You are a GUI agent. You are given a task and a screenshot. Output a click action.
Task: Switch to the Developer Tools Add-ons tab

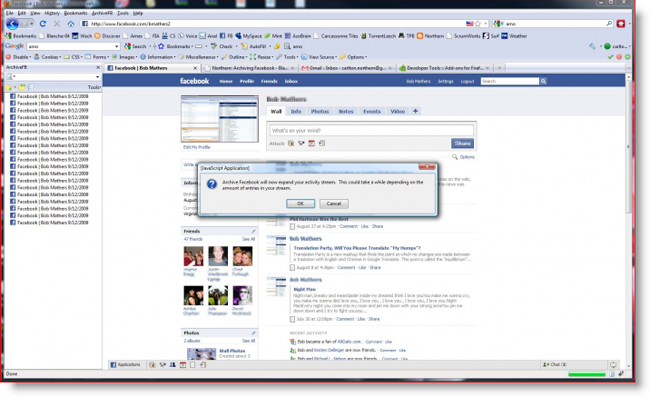tap(445, 68)
